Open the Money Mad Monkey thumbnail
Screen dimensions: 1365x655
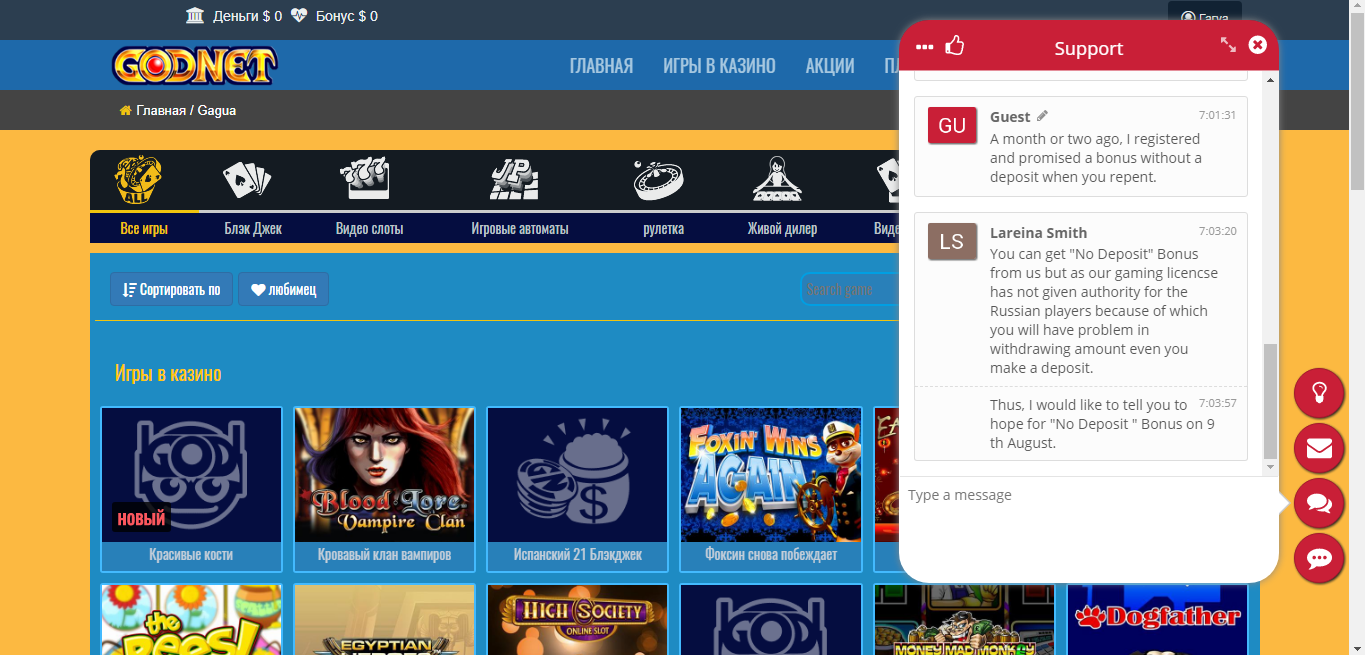tap(963, 620)
